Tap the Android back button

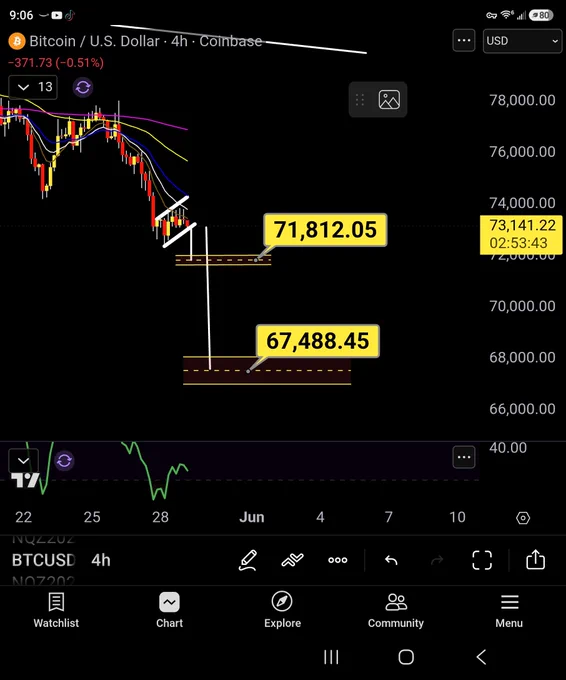point(481,657)
